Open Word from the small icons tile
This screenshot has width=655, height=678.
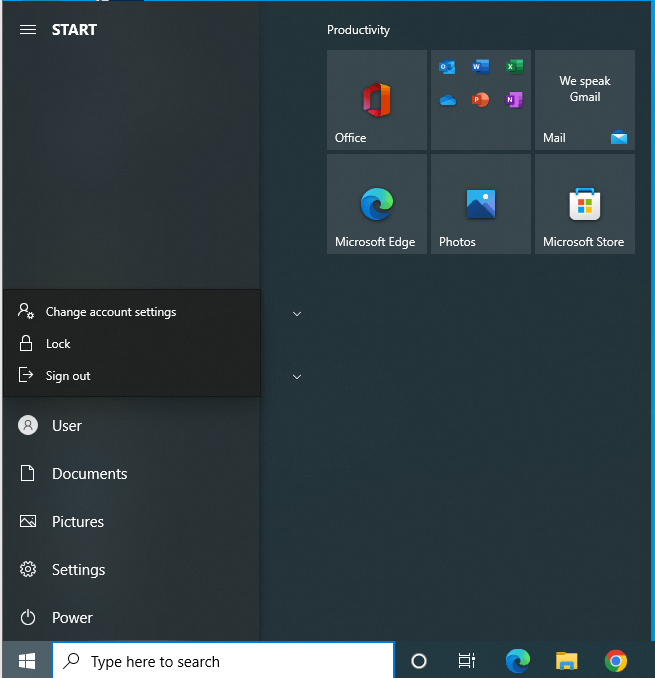coord(480,67)
